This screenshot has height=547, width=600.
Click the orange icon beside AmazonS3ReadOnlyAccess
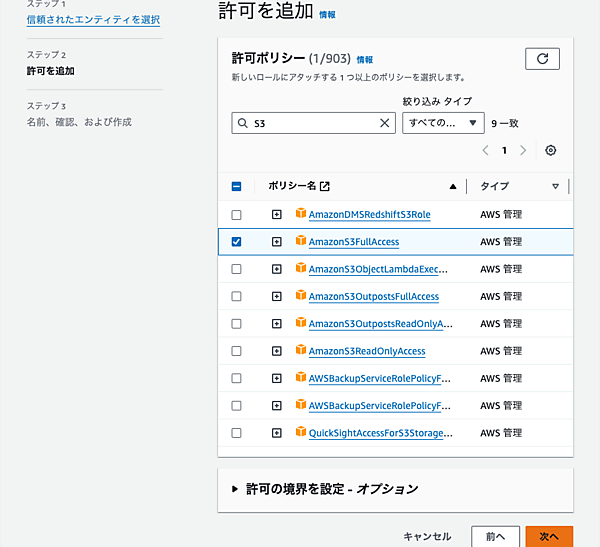click(x=300, y=351)
